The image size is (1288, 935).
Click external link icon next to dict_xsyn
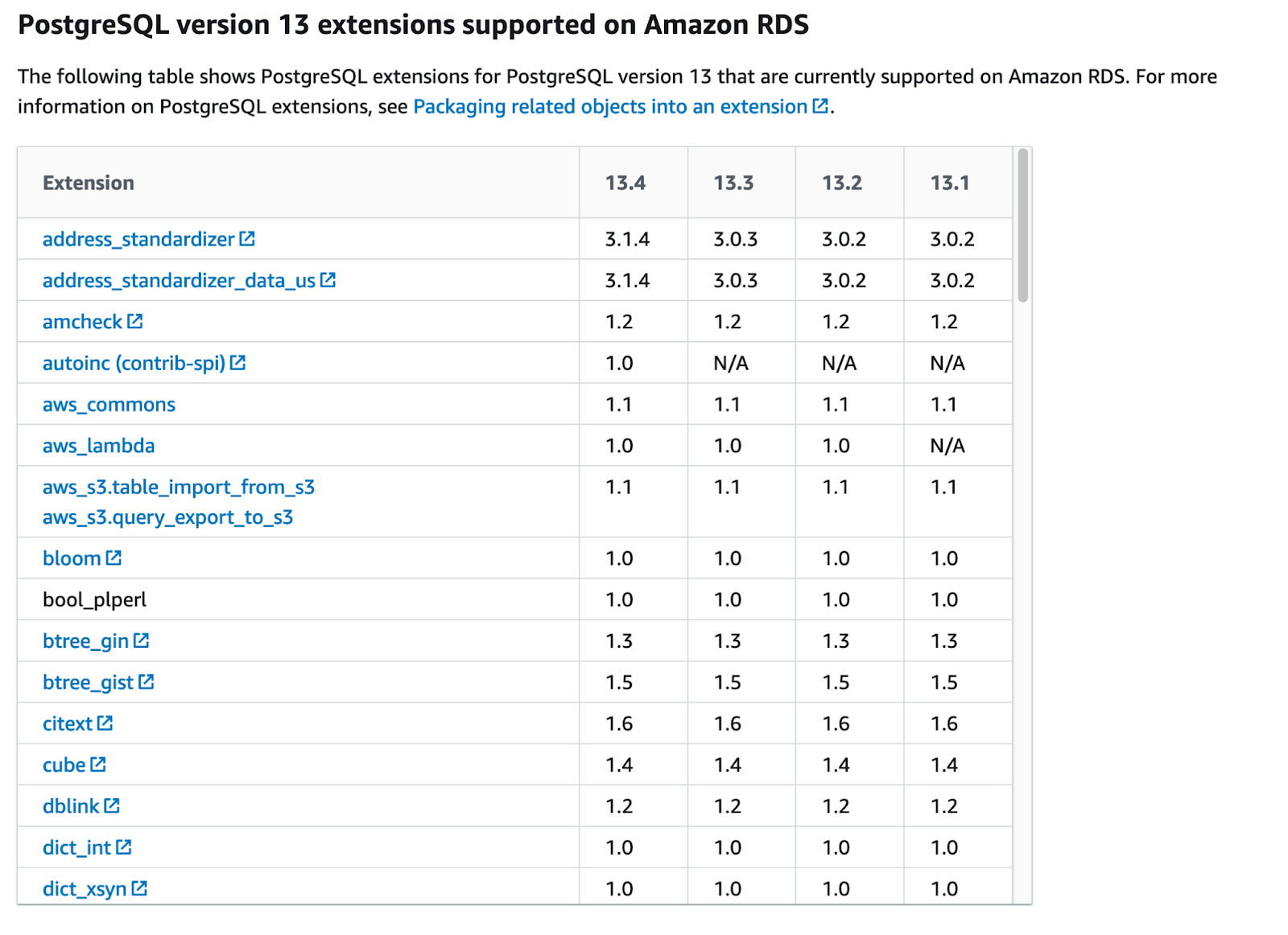click(139, 888)
